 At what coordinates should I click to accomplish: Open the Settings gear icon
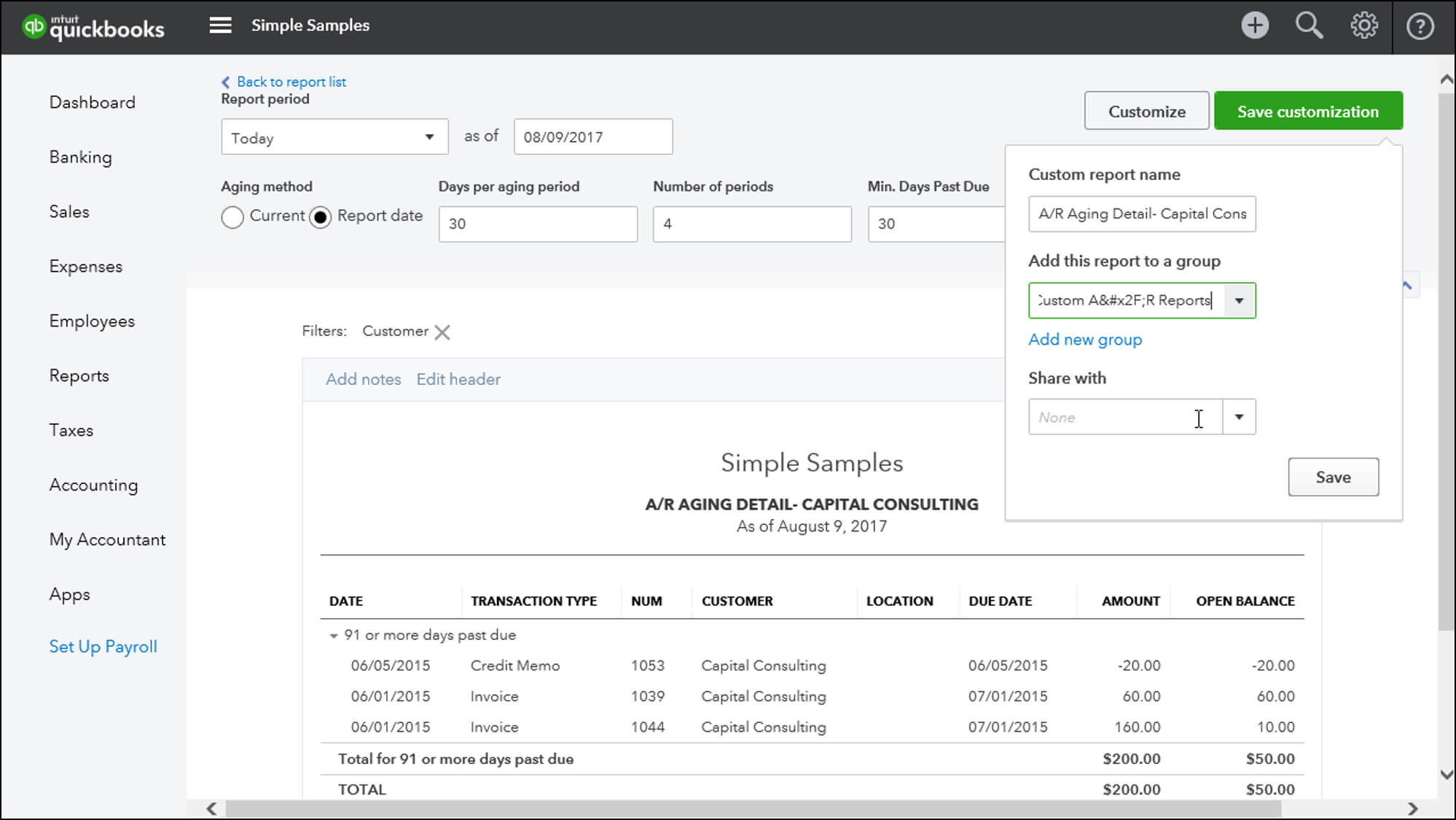tap(1364, 26)
